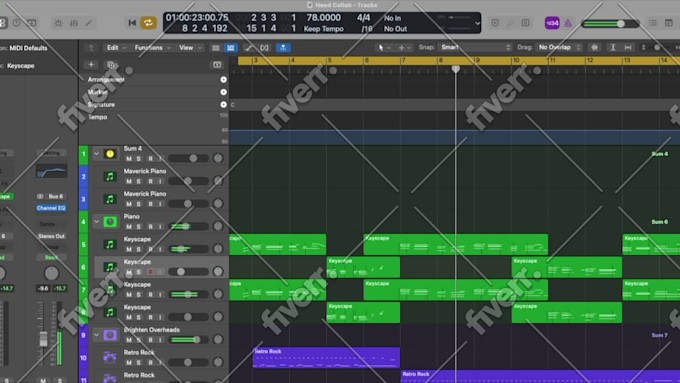680x383 pixels.
Task: Click the Marker global track add button
Action: [x=223, y=92]
